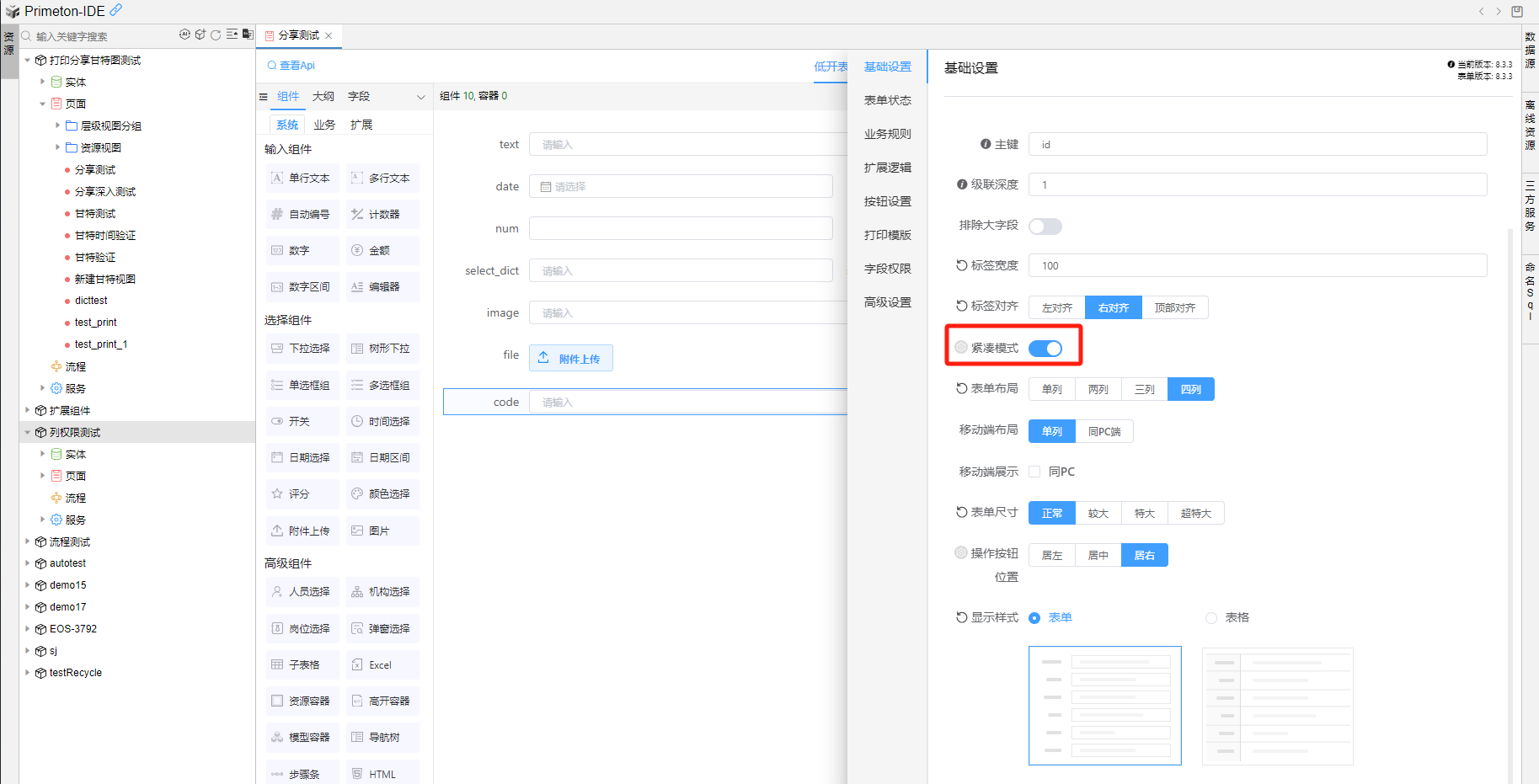Switch to the 大纲 tab
1539x784 pixels.
(x=323, y=97)
